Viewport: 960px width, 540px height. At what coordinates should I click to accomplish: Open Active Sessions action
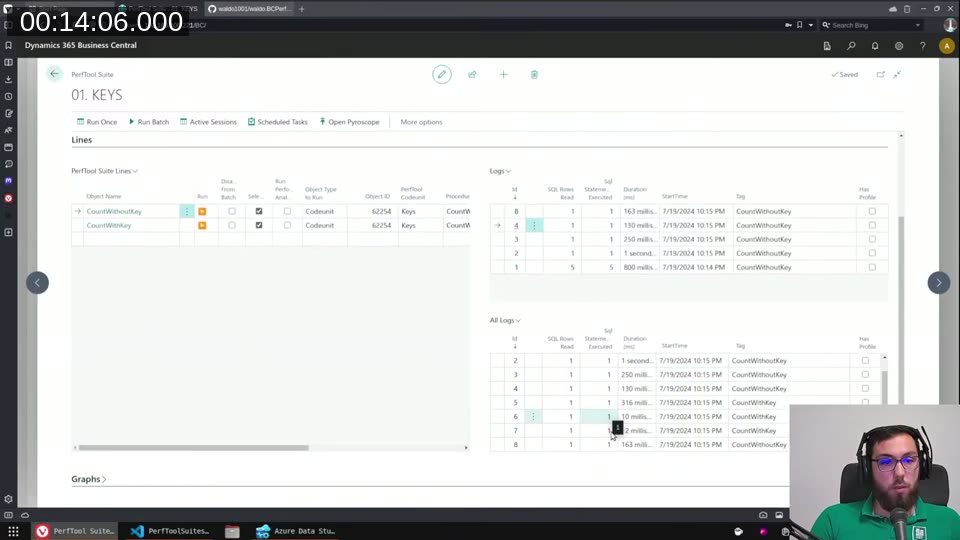click(208, 122)
